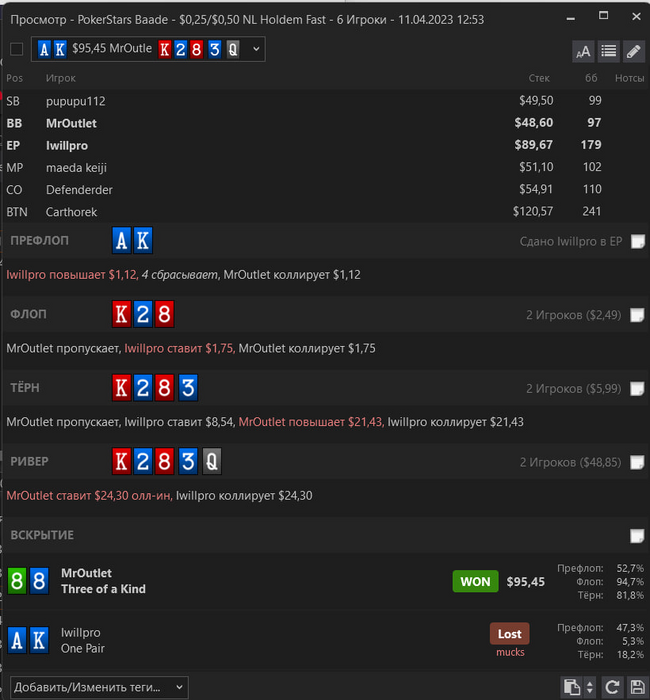Click the refresh/replay icon

[x=612, y=687]
